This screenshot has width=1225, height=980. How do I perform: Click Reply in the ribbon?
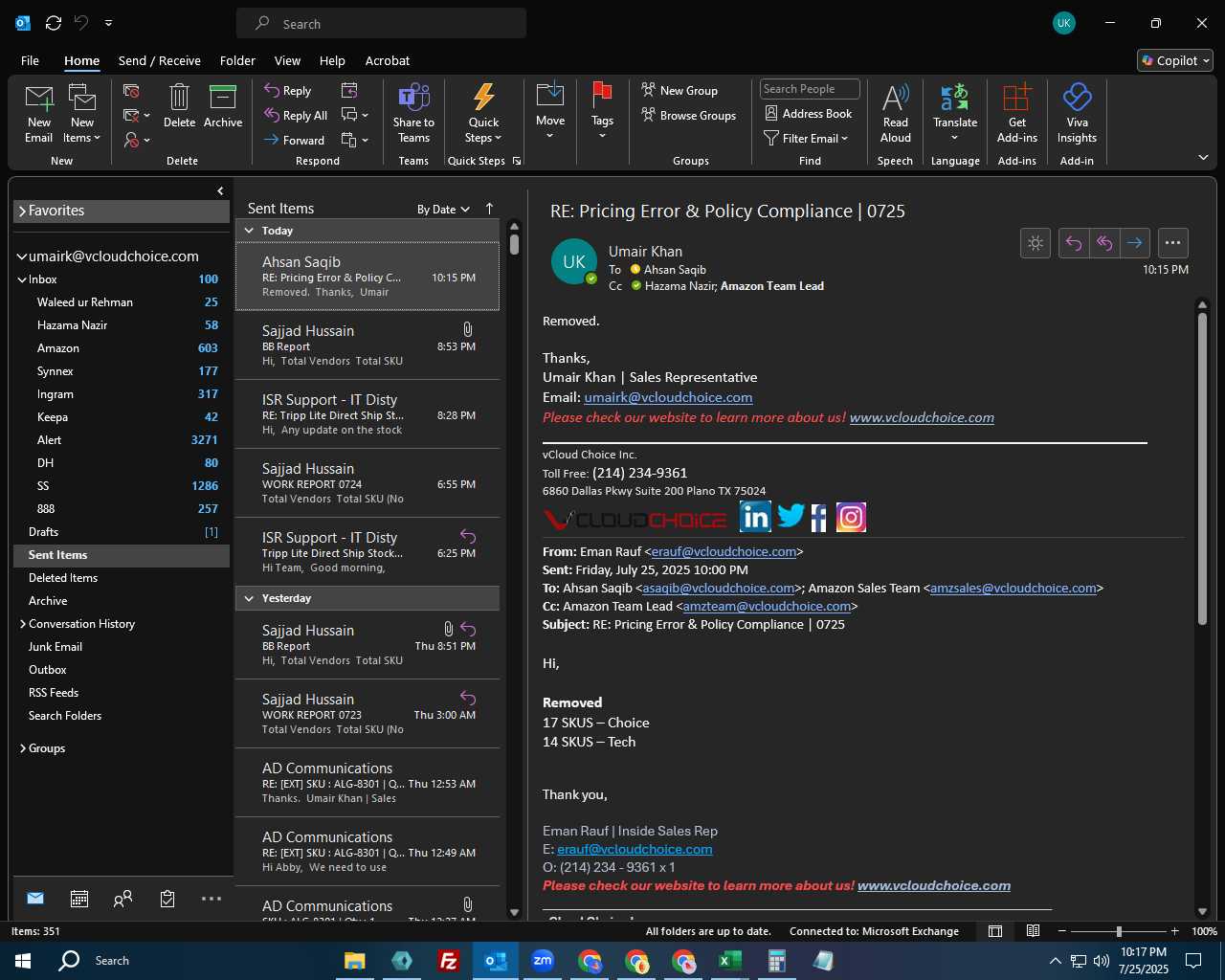[x=288, y=90]
